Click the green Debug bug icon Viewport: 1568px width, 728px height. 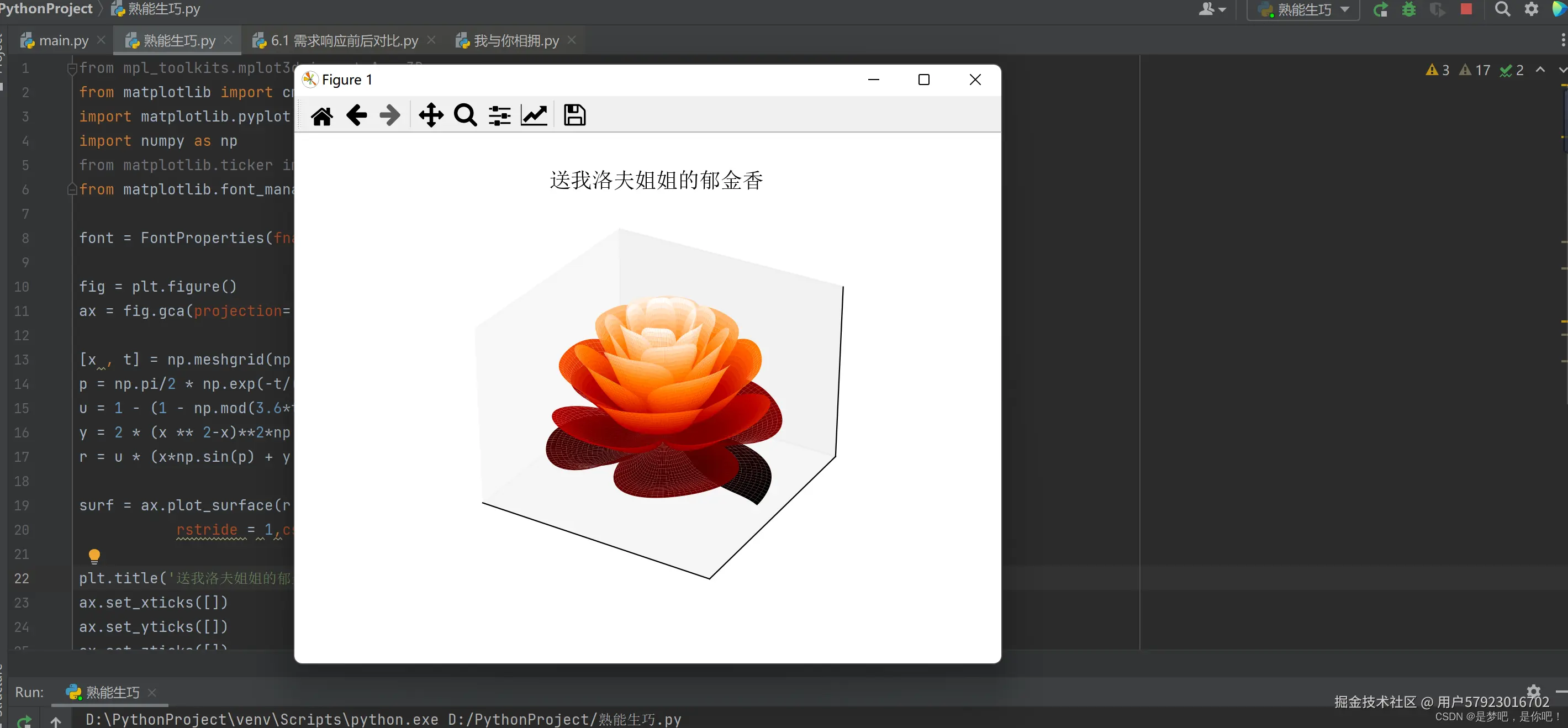(x=1408, y=9)
